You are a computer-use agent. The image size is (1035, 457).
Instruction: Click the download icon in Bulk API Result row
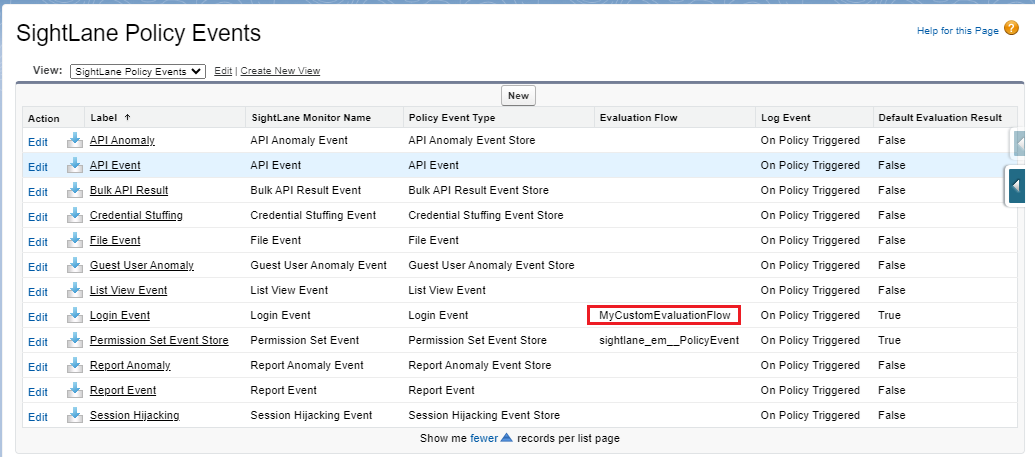coord(75,190)
